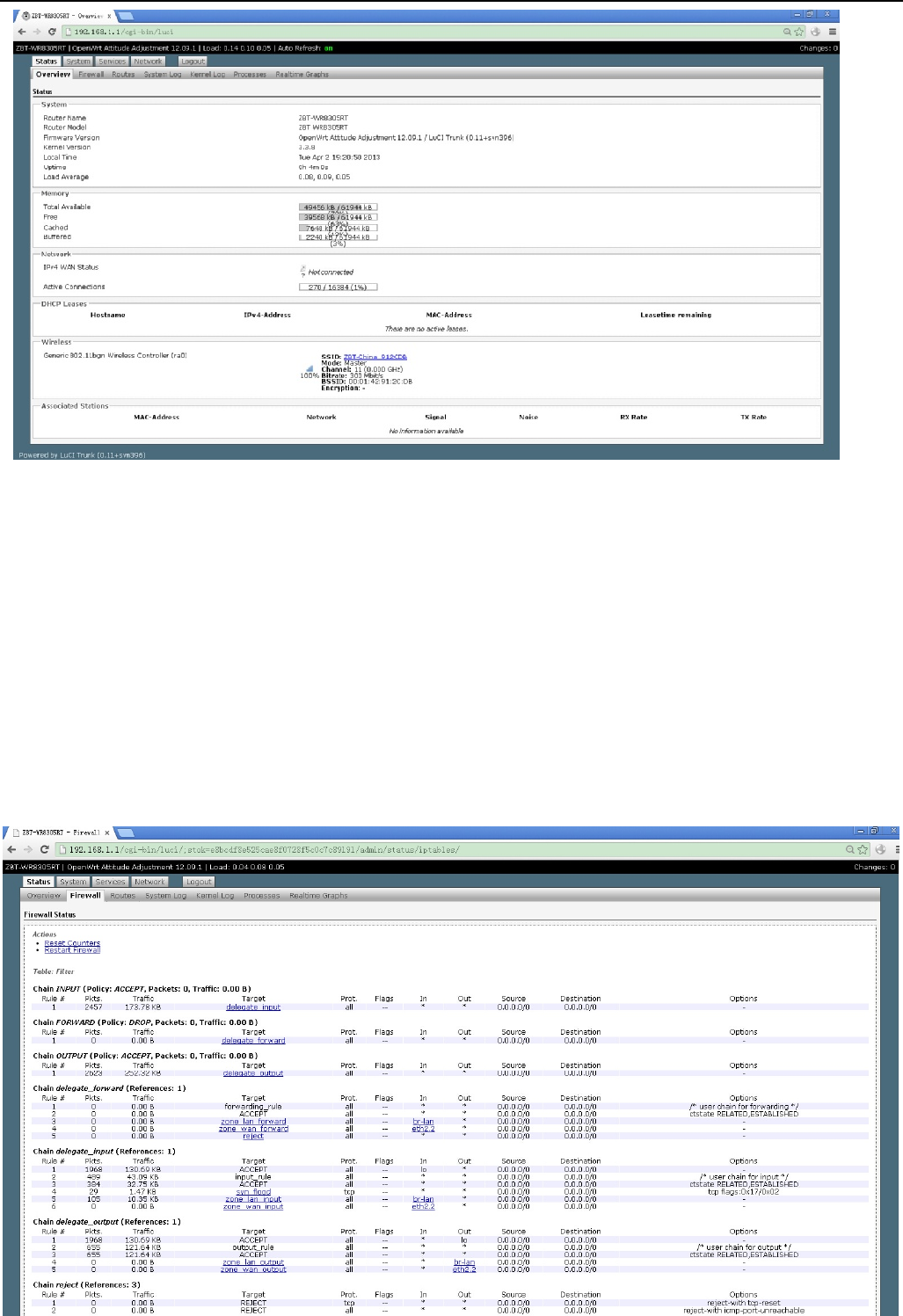Open delegate_output target link in OUTPUT chain

pyautogui.click(x=253, y=1073)
